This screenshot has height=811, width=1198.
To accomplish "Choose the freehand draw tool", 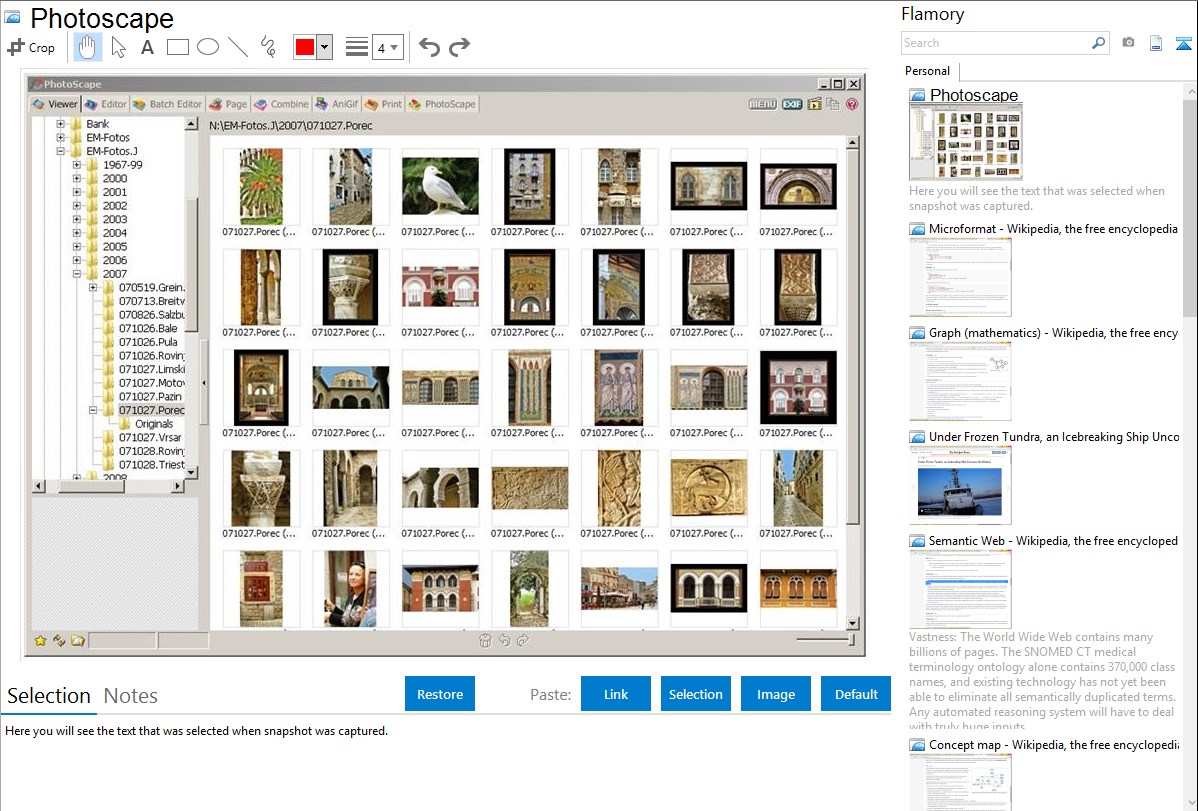I will [x=268, y=47].
